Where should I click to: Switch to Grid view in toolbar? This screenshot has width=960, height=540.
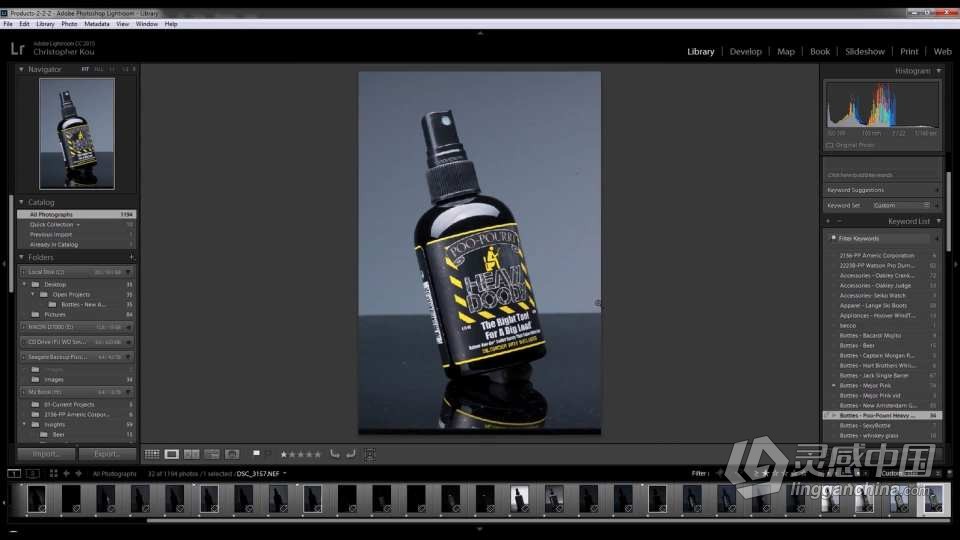click(152, 454)
